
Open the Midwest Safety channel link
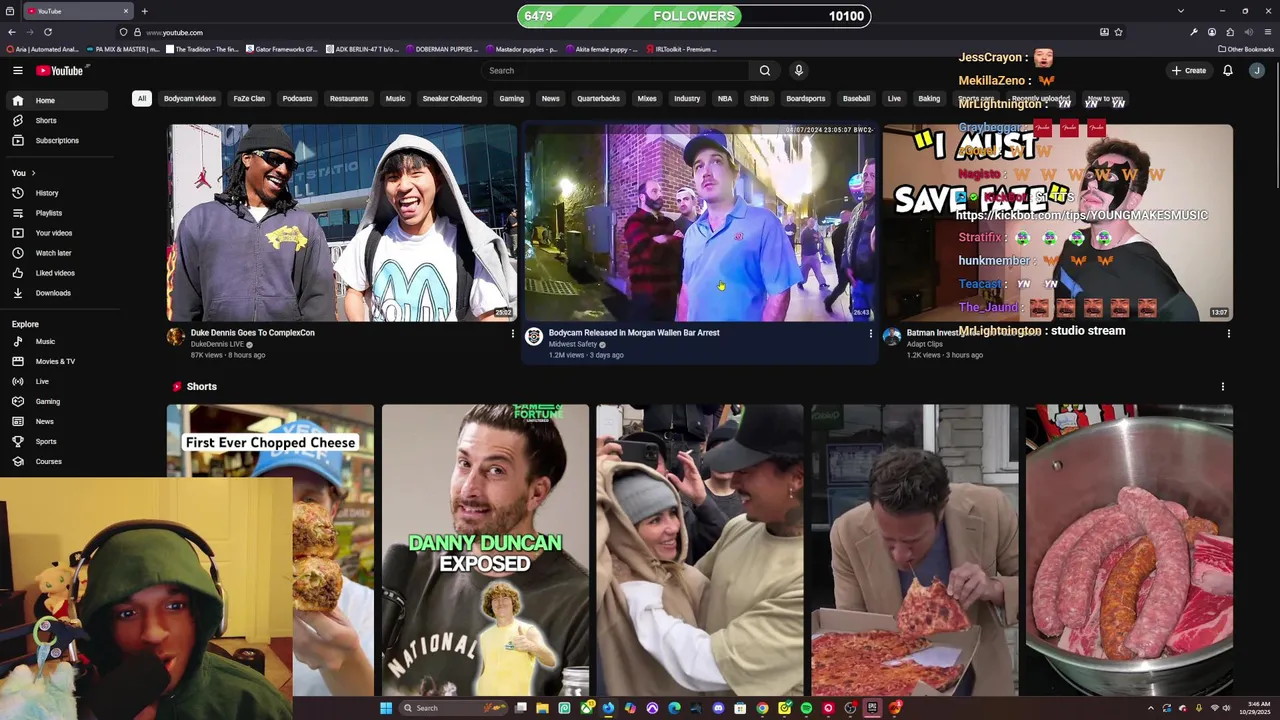(573, 344)
